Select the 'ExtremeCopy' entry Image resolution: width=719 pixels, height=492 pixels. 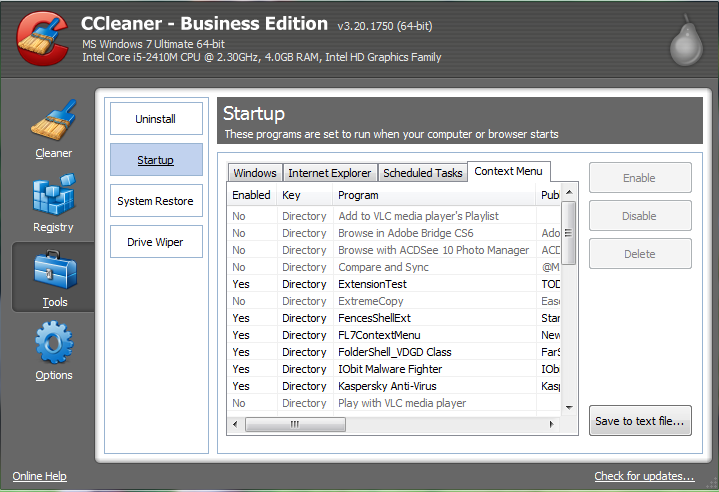point(394,301)
